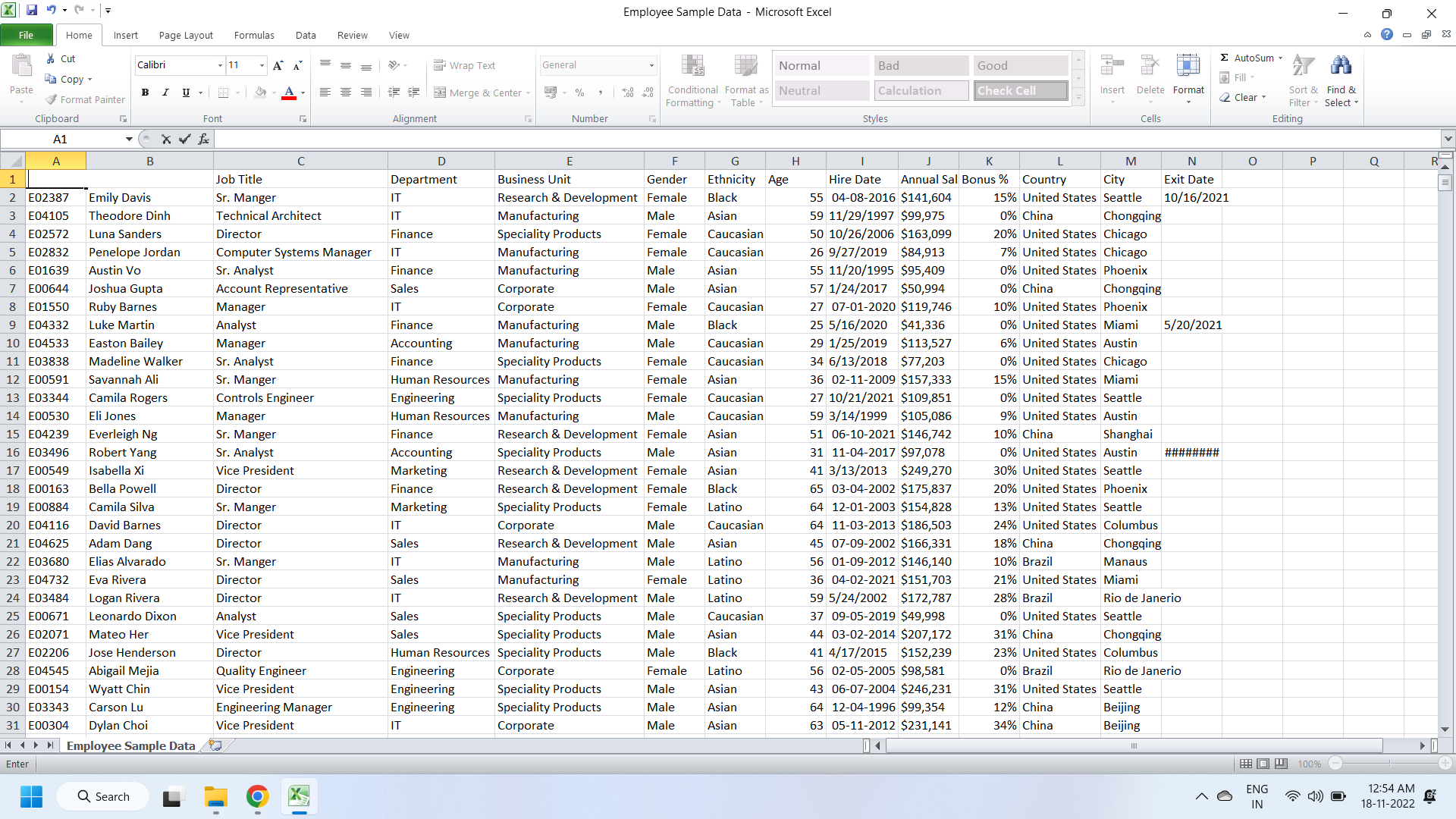Apply the Check Cell style
The height and width of the screenshot is (819, 1456).
tap(1020, 90)
